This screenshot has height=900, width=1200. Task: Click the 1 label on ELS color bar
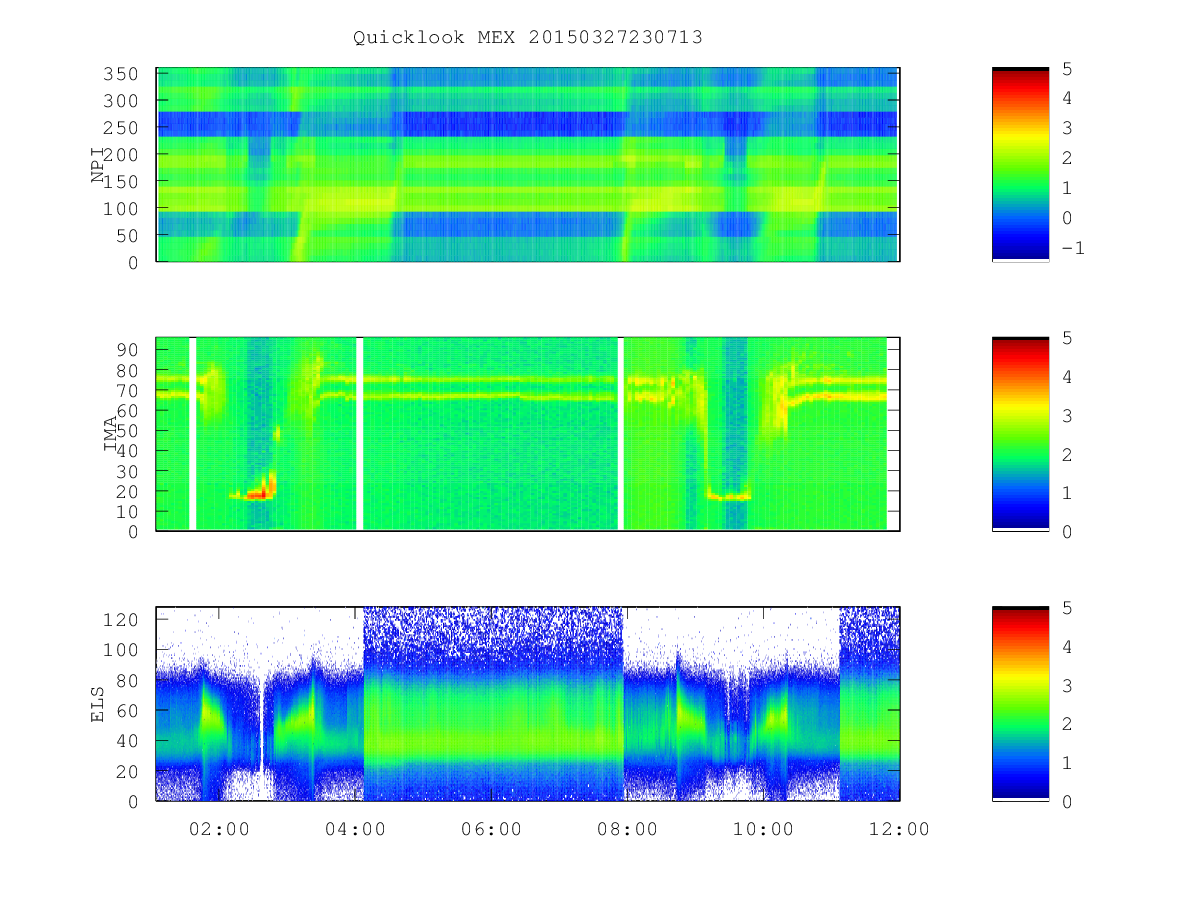click(x=1067, y=762)
